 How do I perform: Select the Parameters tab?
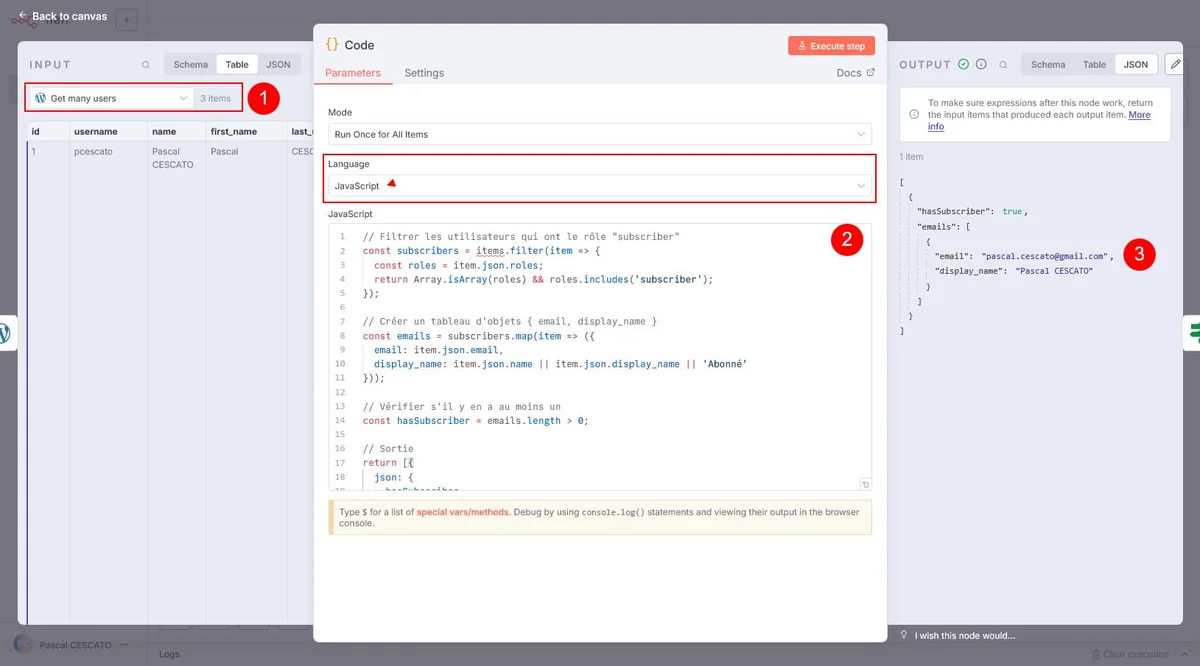(x=353, y=73)
